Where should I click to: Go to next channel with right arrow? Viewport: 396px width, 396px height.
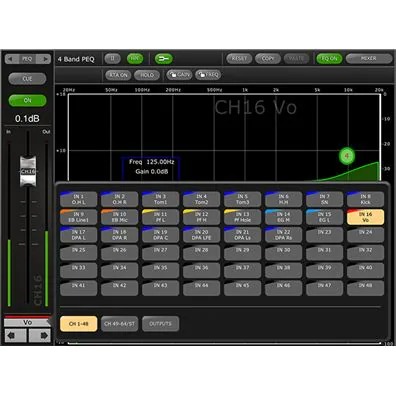click(x=39, y=335)
